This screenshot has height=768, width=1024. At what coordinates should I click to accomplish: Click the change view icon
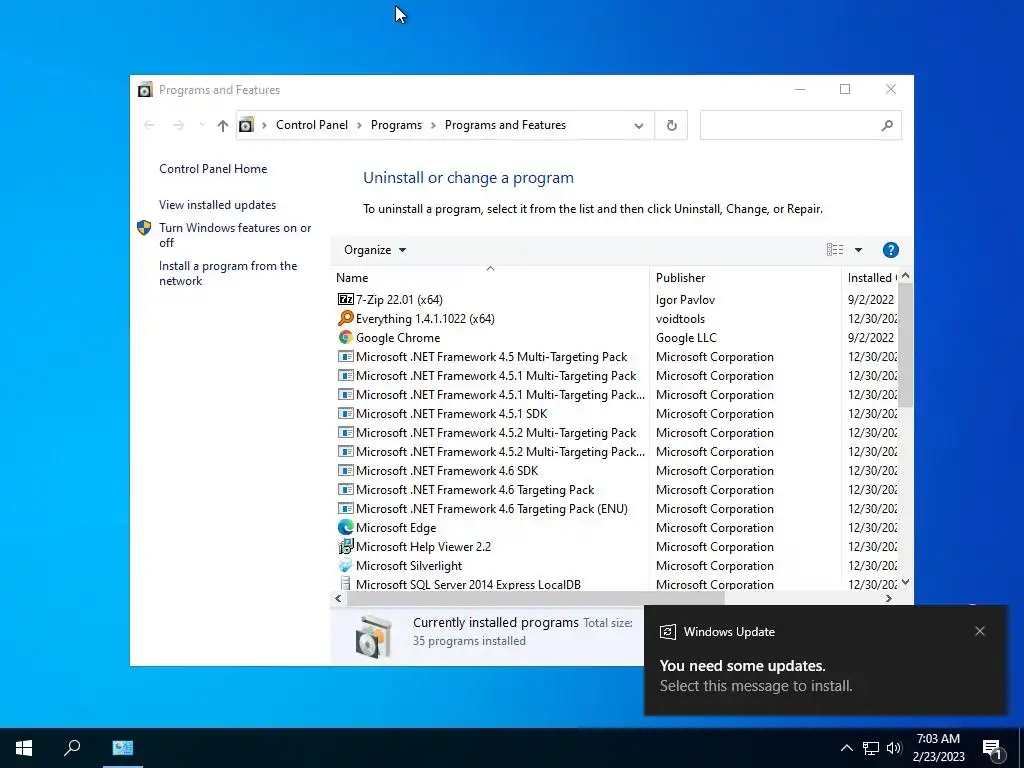click(835, 249)
